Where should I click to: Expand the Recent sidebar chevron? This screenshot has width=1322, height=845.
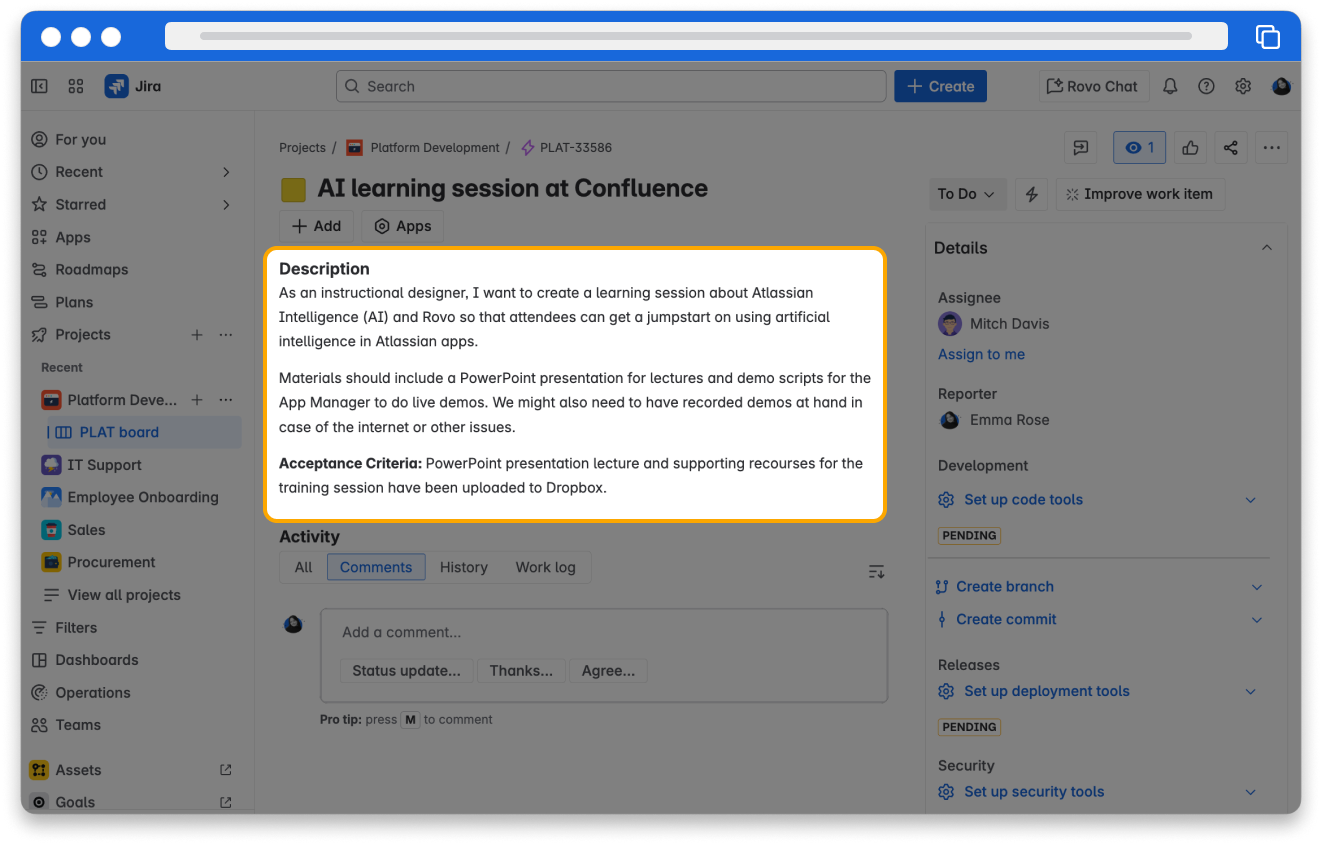pyautogui.click(x=226, y=172)
